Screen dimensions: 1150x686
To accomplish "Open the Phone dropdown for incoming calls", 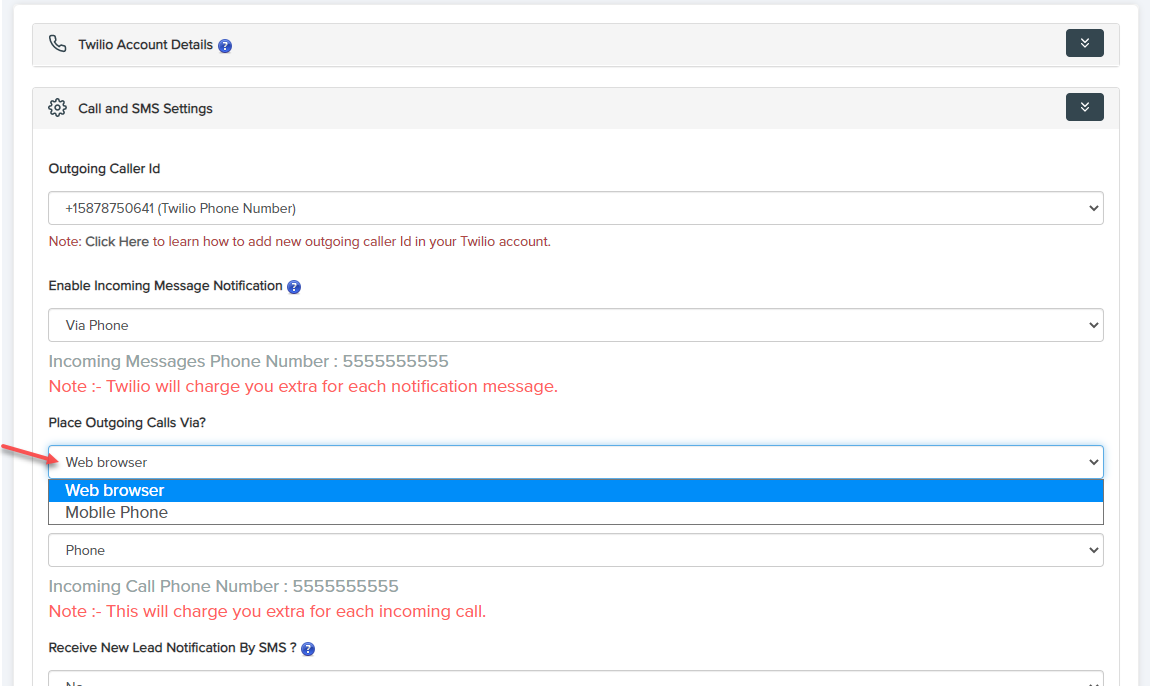I will pos(575,550).
